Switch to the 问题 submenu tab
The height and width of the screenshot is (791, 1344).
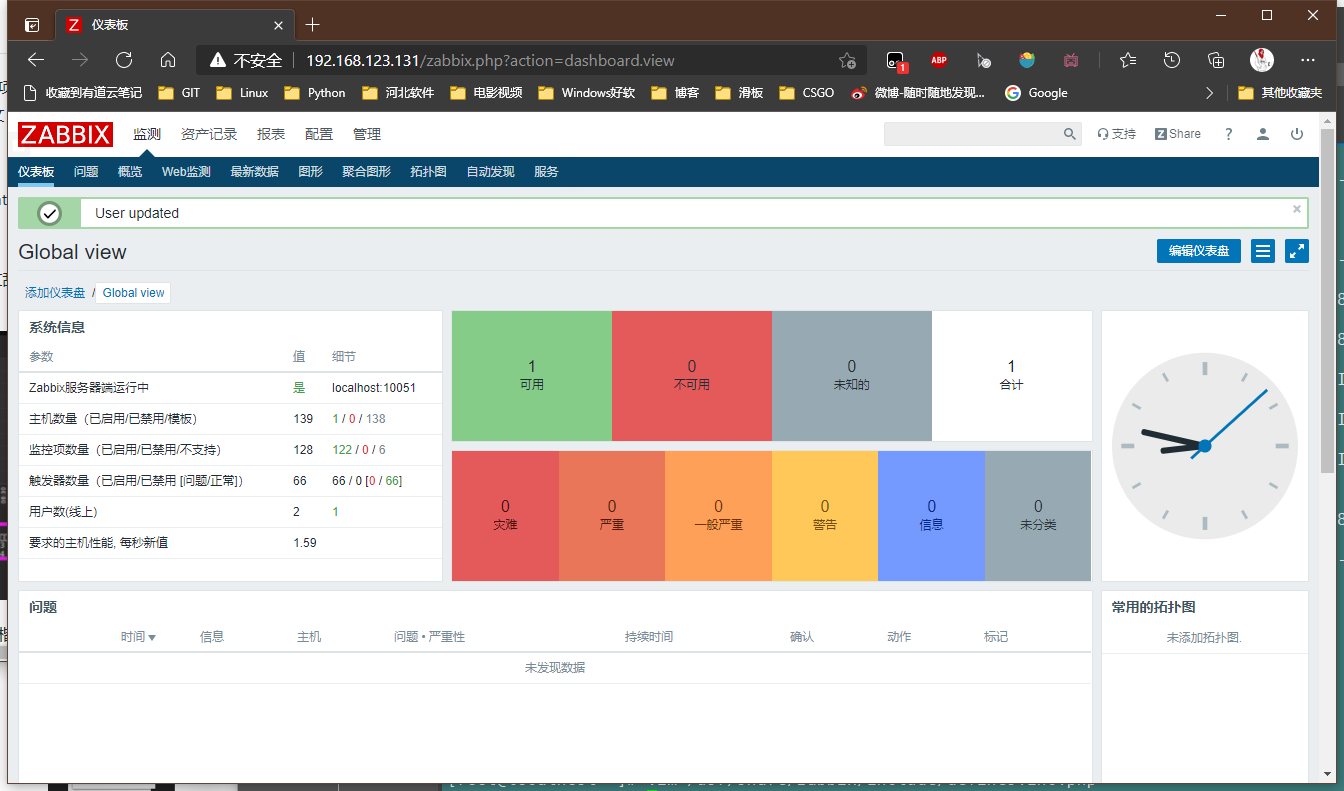coord(86,172)
